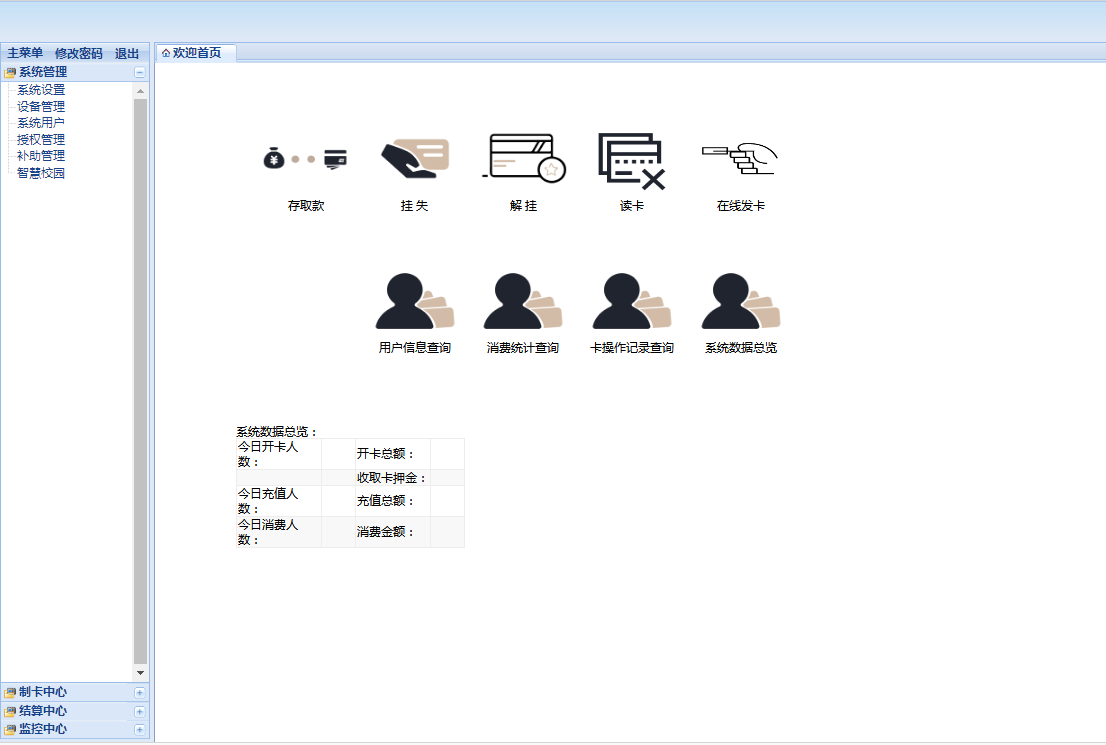Open the 主菜单 menu

(x=24, y=54)
